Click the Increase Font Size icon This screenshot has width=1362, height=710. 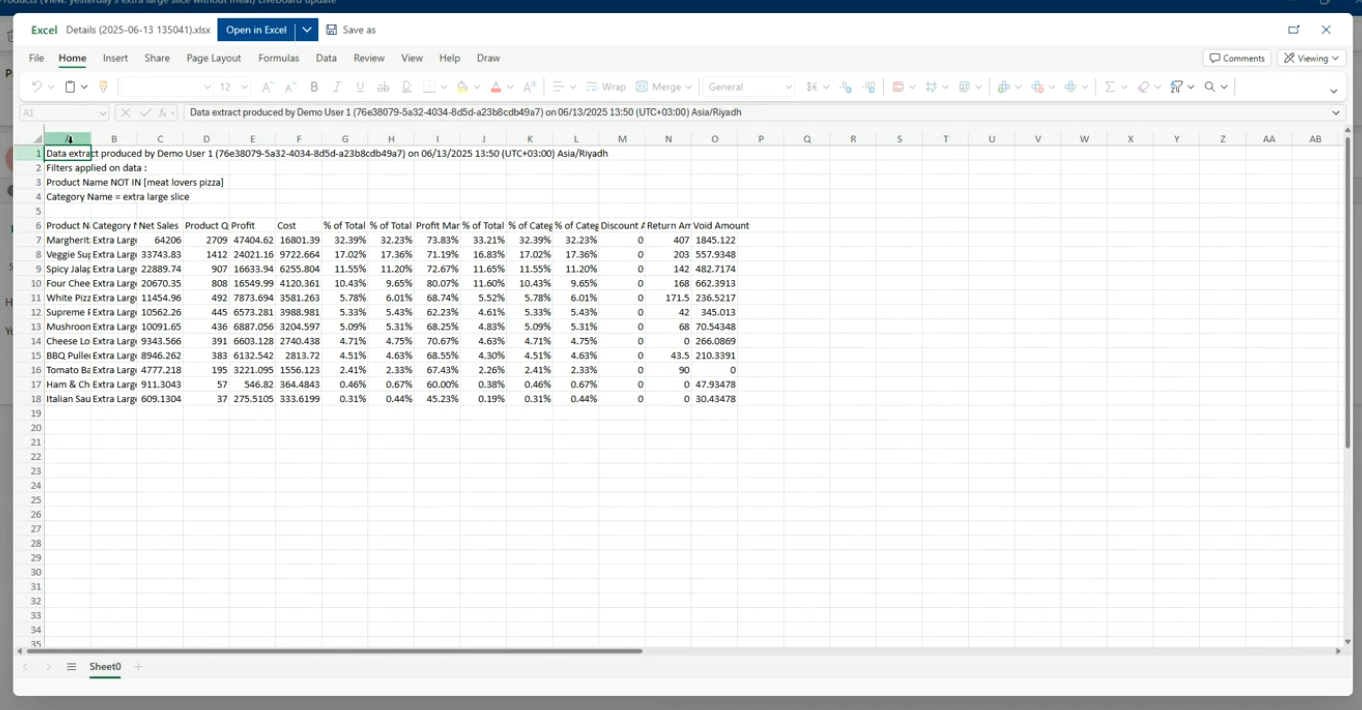click(x=267, y=87)
